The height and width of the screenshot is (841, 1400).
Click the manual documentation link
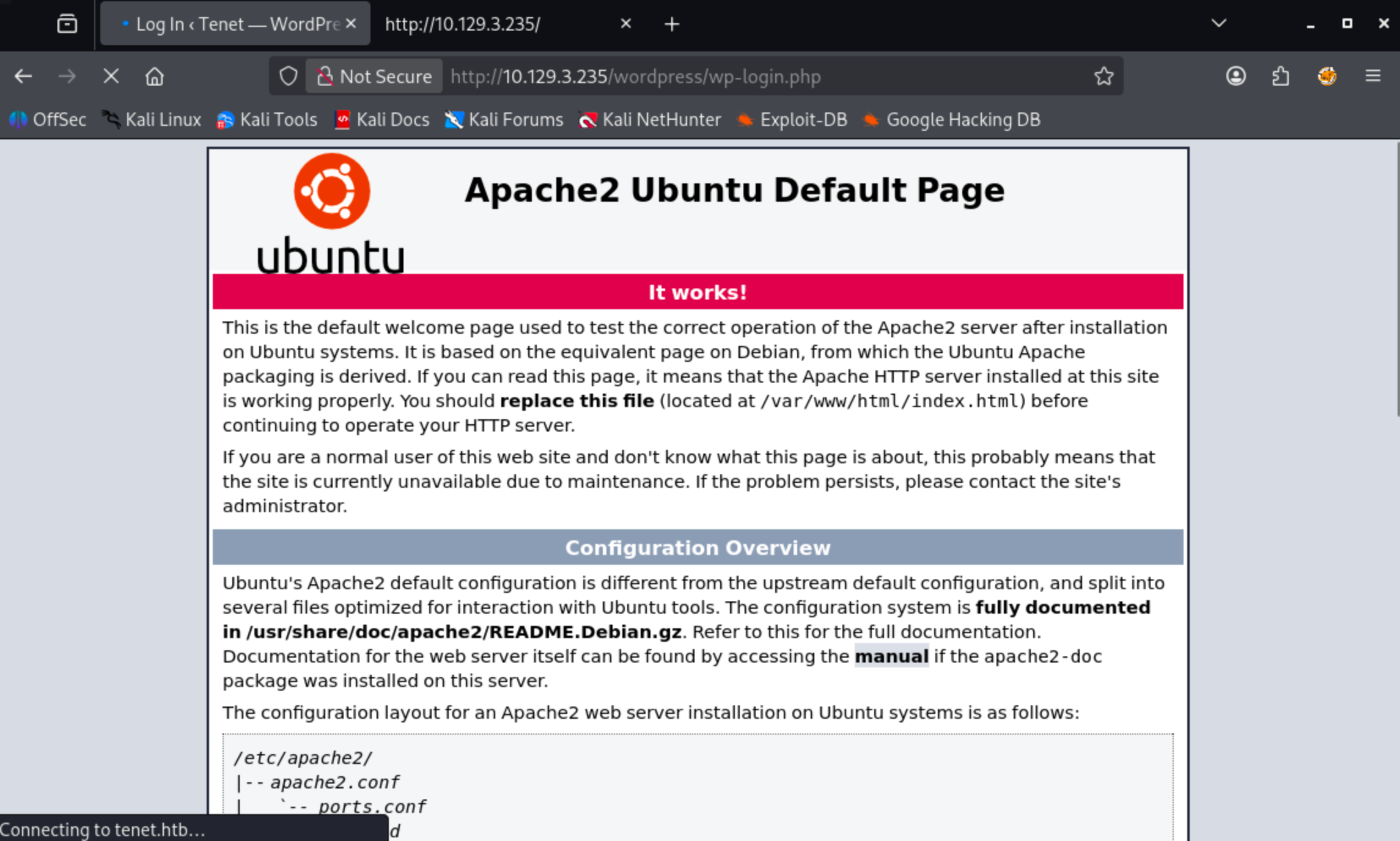(x=891, y=656)
